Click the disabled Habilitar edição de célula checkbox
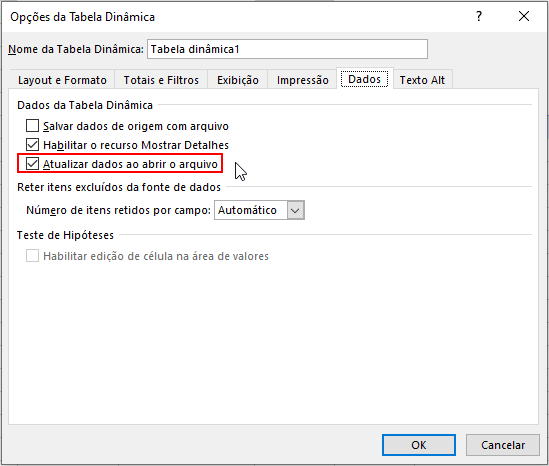Screen dimensions: 549x466 coord(32,256)
